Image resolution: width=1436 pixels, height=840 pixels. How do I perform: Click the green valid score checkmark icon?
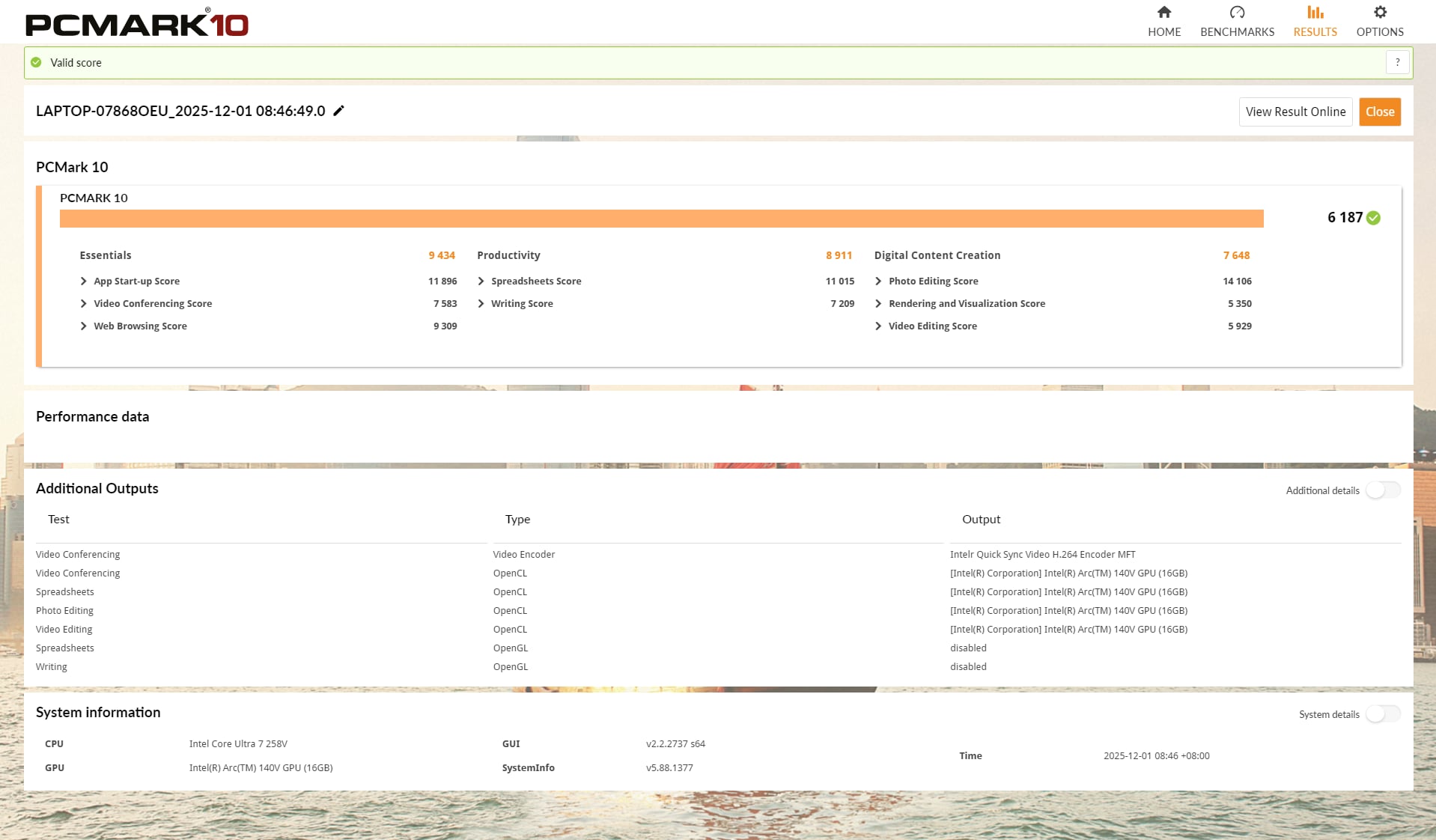point(36,63)
